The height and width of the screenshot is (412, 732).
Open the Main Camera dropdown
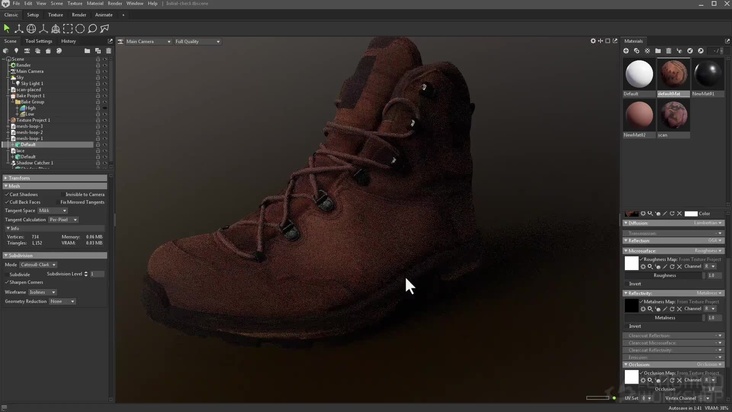click(x=145, y=41)
